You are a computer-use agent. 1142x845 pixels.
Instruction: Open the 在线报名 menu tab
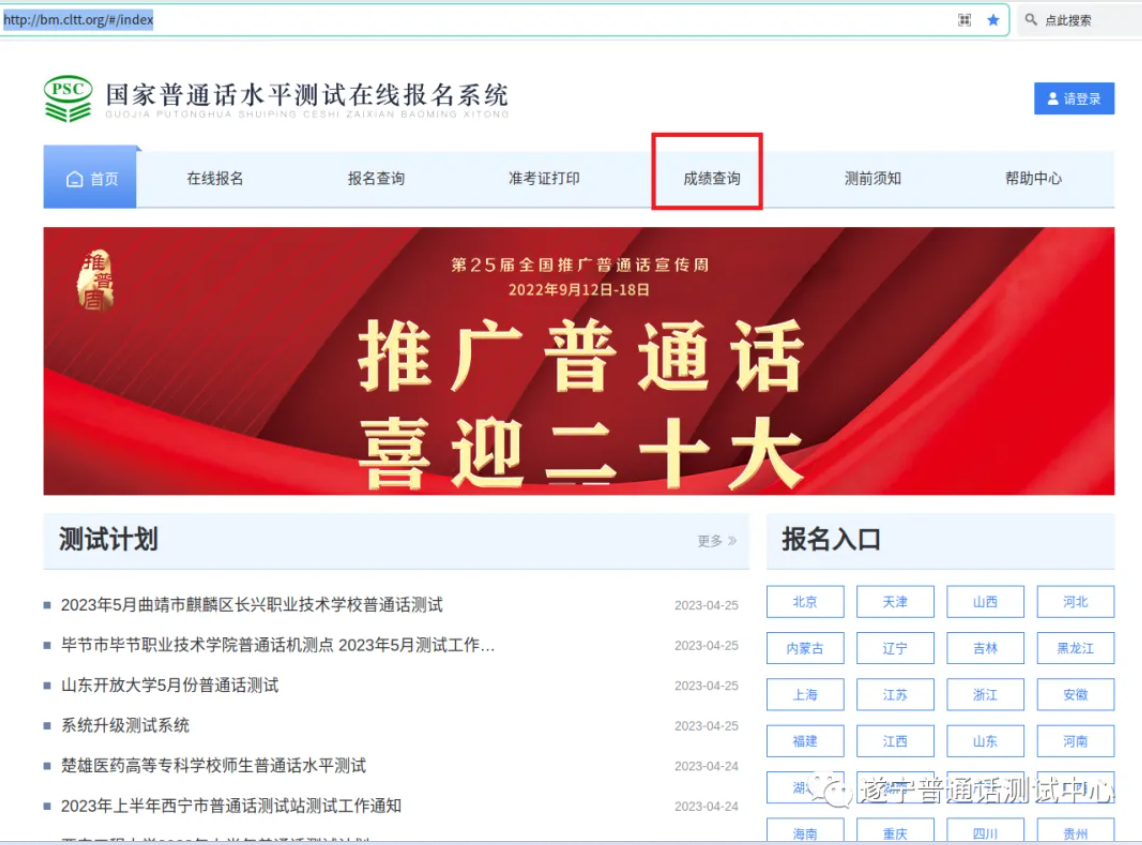click(215, 179)
